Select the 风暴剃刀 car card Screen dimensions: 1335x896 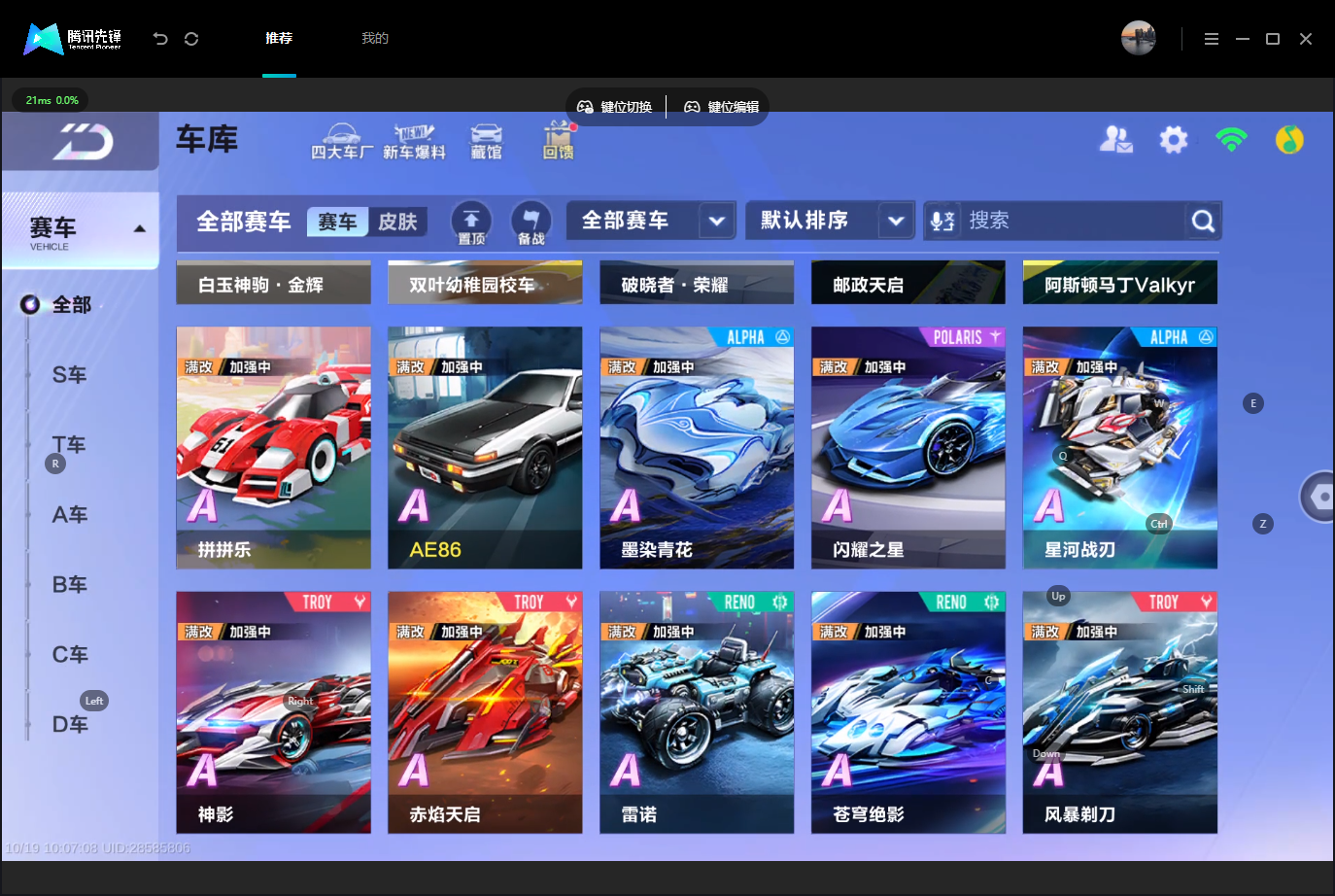click(1120, 712)
